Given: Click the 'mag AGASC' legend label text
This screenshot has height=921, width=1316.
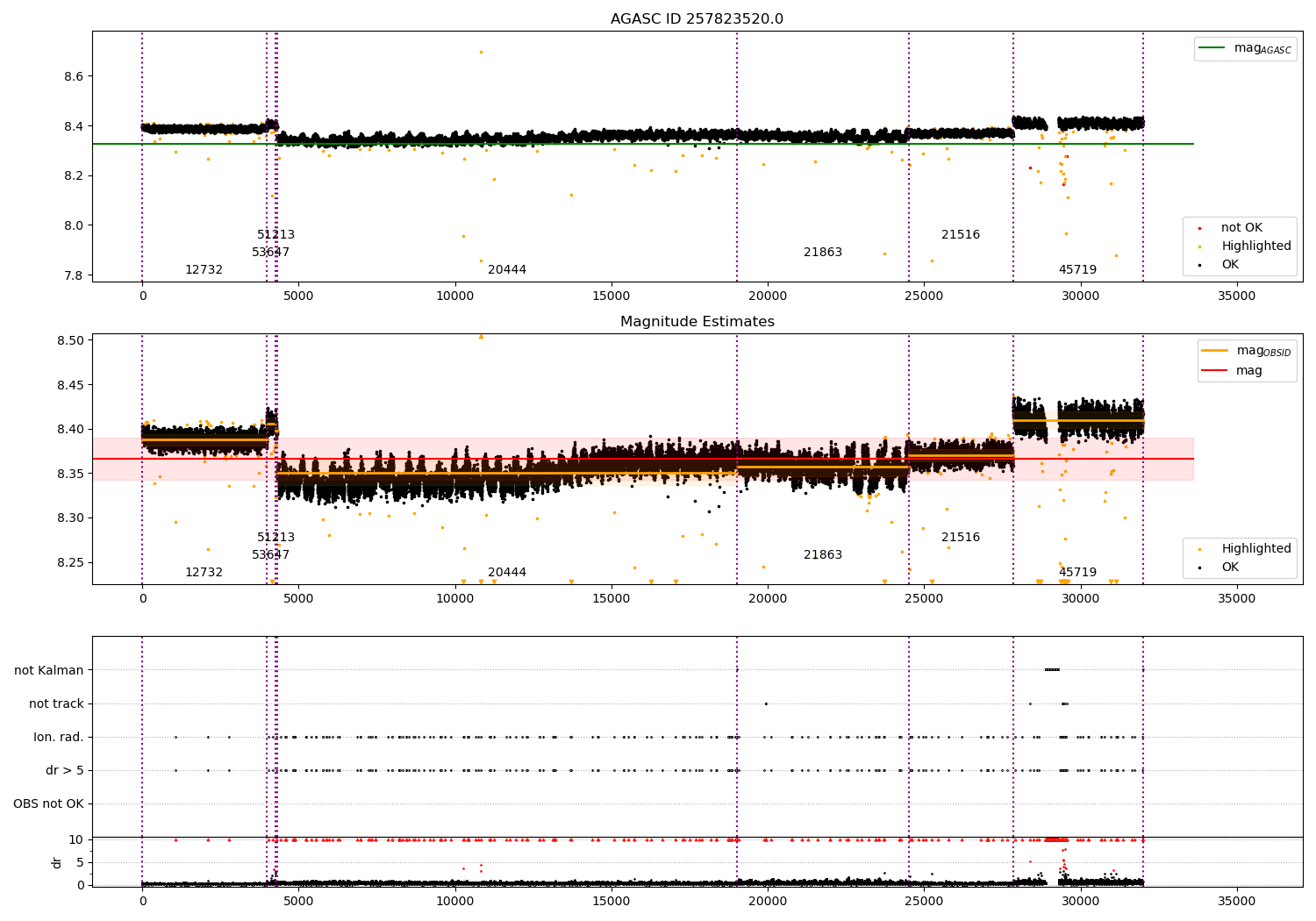Looking at the screenshot, I should 1262,49.
